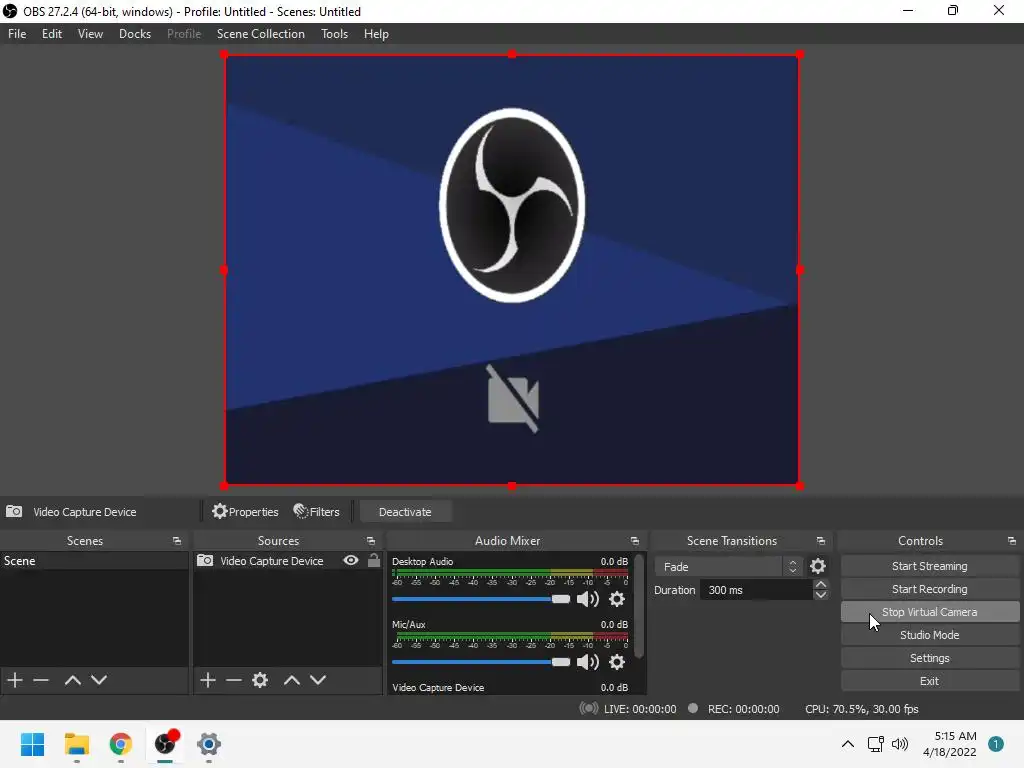Open volume control in system tray

coord(900,744)
